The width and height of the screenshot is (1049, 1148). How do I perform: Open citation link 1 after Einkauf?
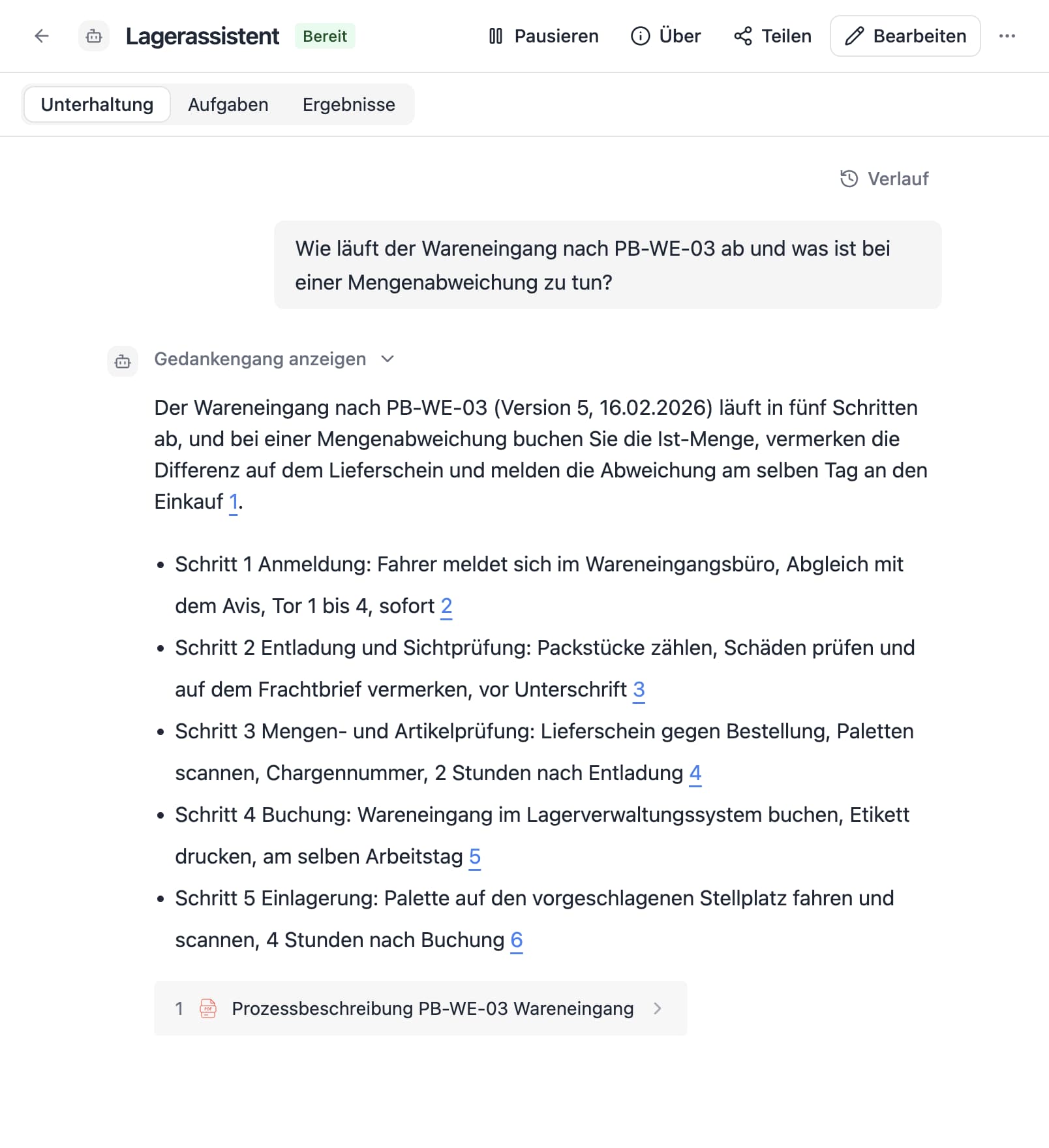234,502
